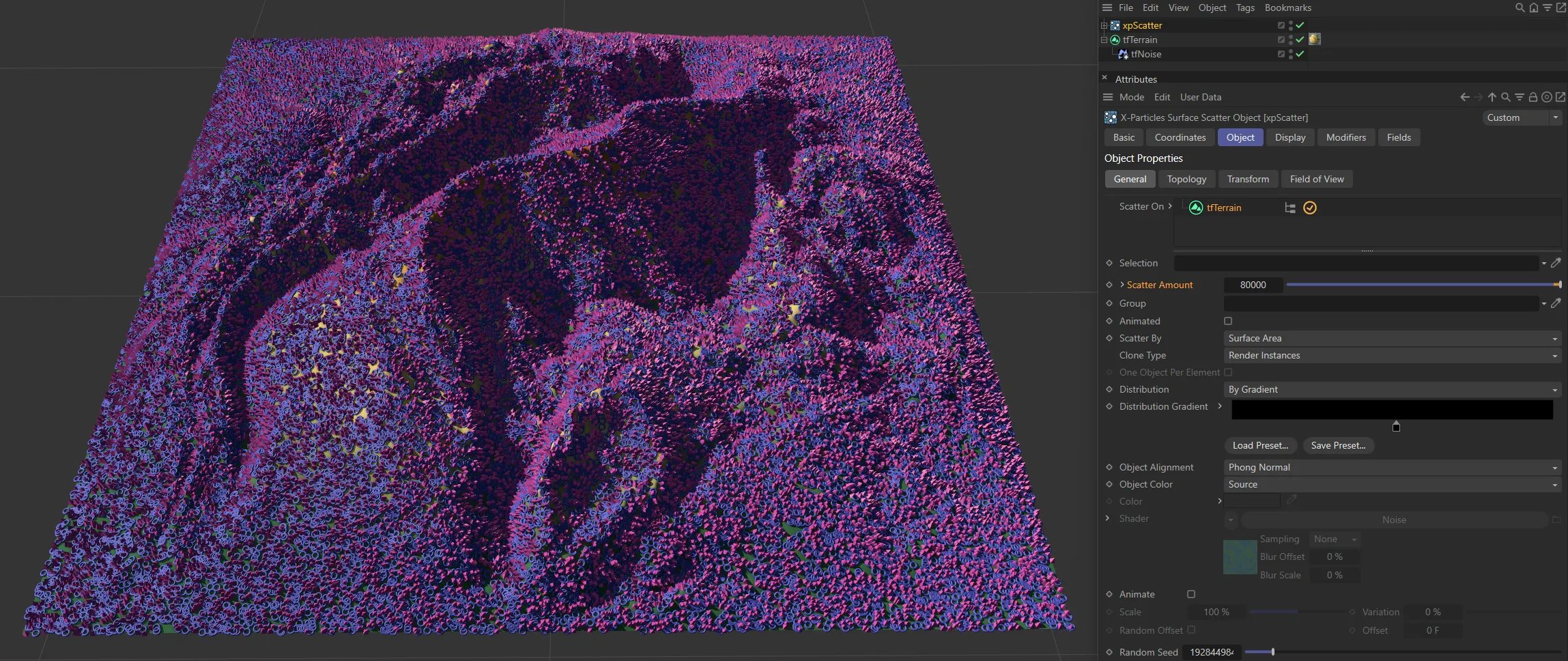Click the texture thumbnail next to tfTerrain
This screenshot has height=661, width=1568.
pyautogui.click(x=1315, y=39)
